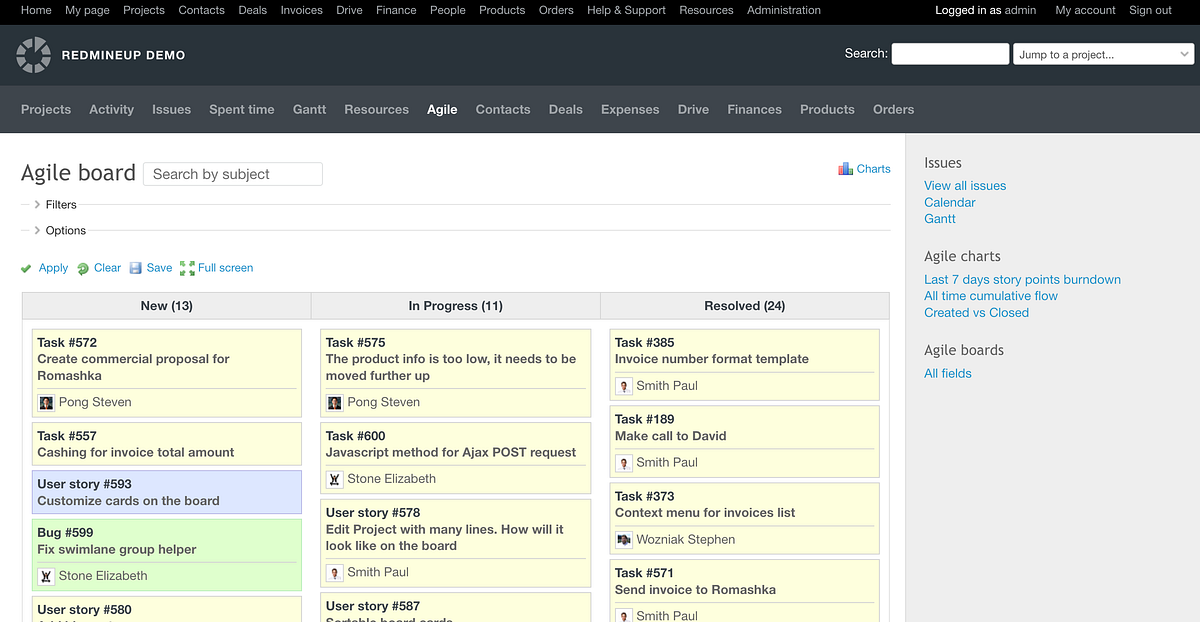This screenshot has height=622, width=1200.
Task: Click Sign out
Action: click(1149, 10)
